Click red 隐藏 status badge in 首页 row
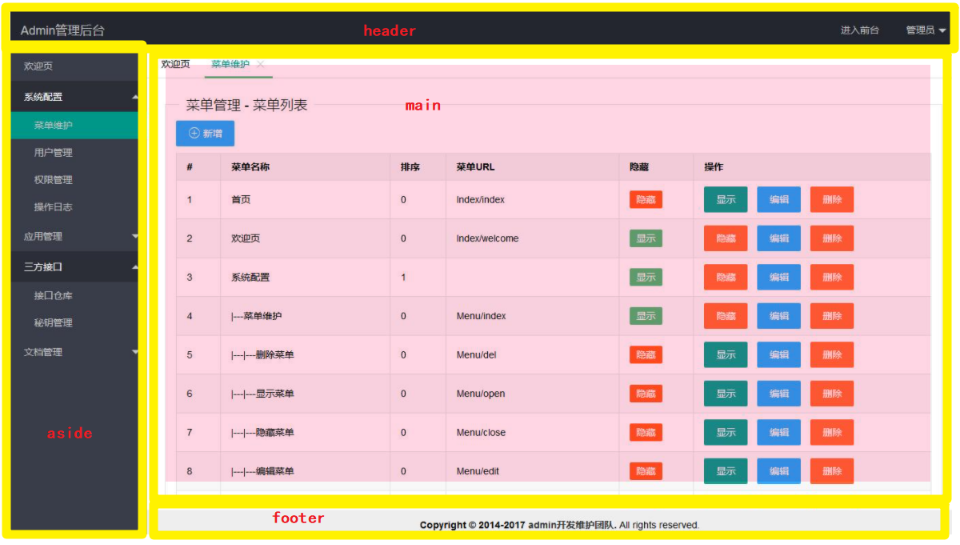960x545 pixels. pyautogui.click(x=646, y=200)
